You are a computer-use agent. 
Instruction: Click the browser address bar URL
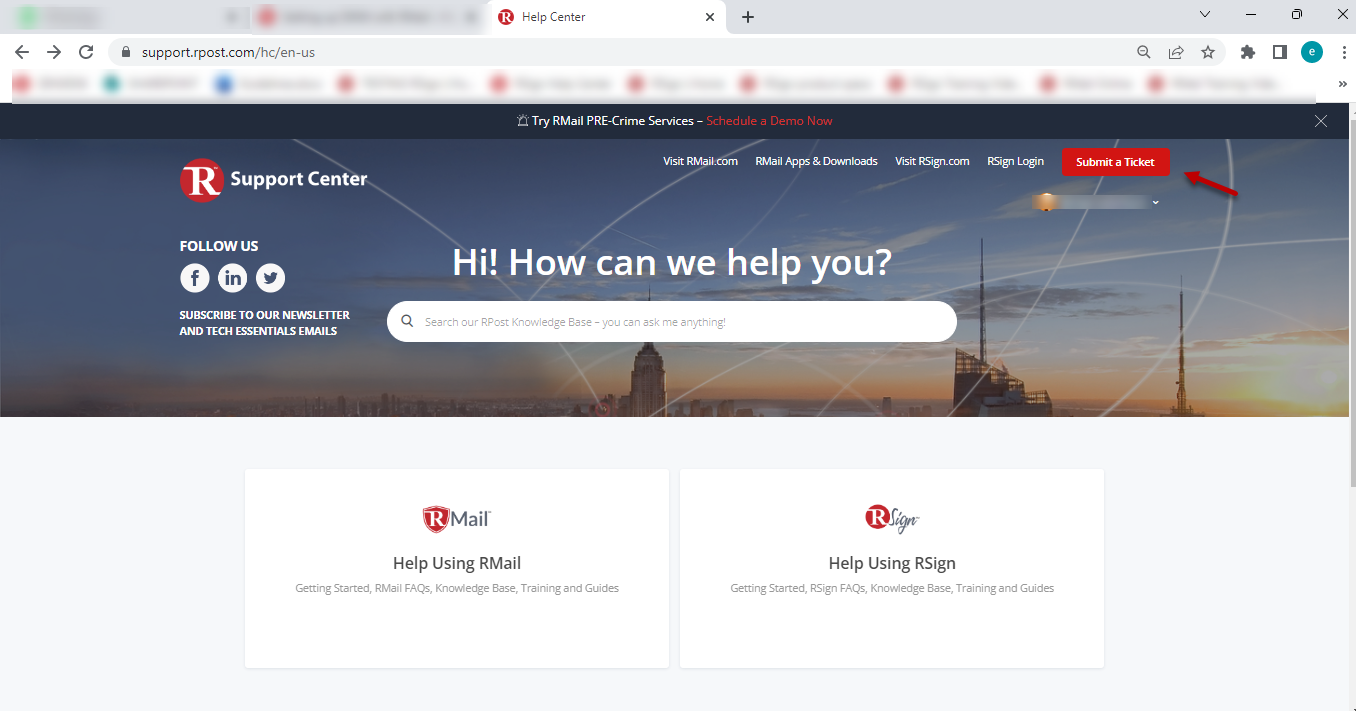coord(228,52)
